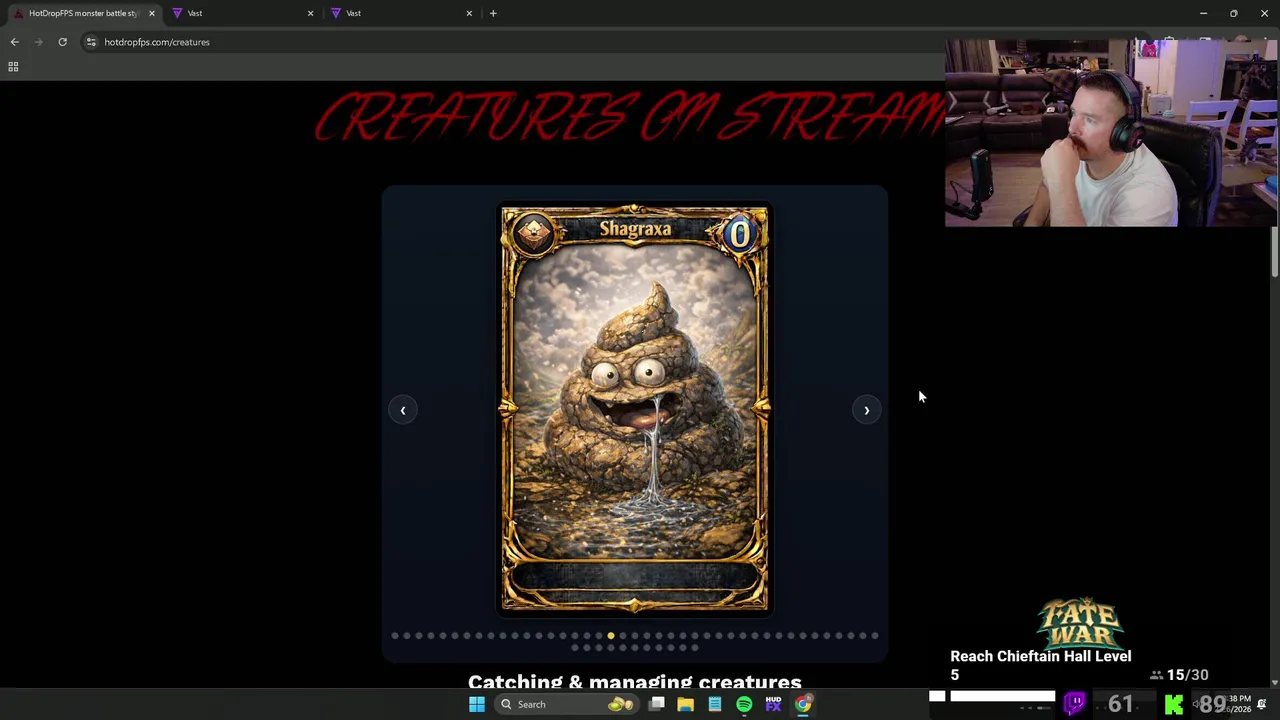Image resolution: width=1280 pixels, height=720 pixels.
Task: Open the notification bell in the system tray
Action: coord(1262,704)
